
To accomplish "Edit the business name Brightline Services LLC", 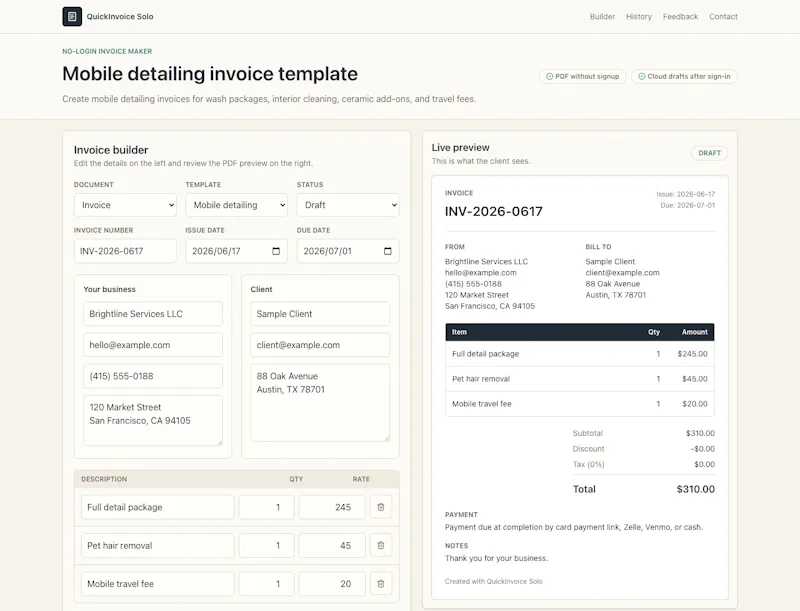I will click(153, 314).
